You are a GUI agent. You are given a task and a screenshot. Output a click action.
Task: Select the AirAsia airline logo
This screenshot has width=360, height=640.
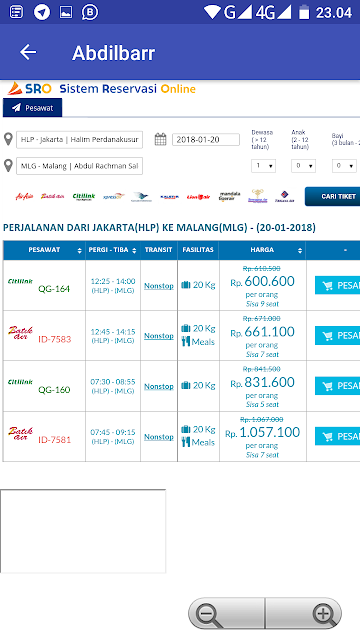click(24, 197)
